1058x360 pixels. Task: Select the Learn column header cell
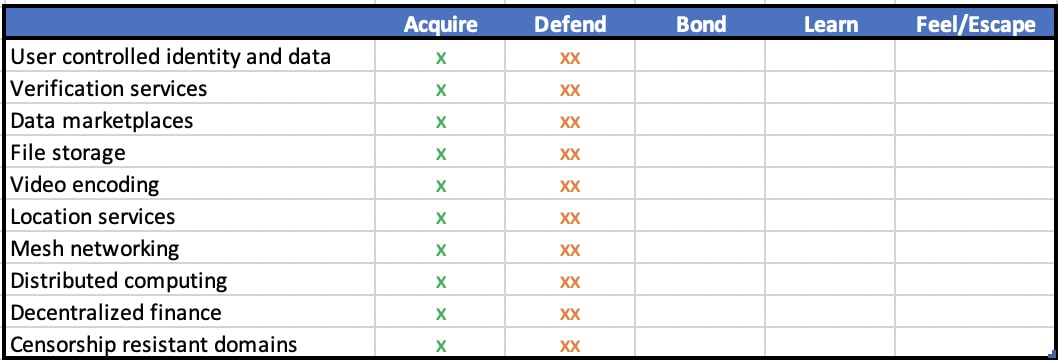tap(831, 25)
